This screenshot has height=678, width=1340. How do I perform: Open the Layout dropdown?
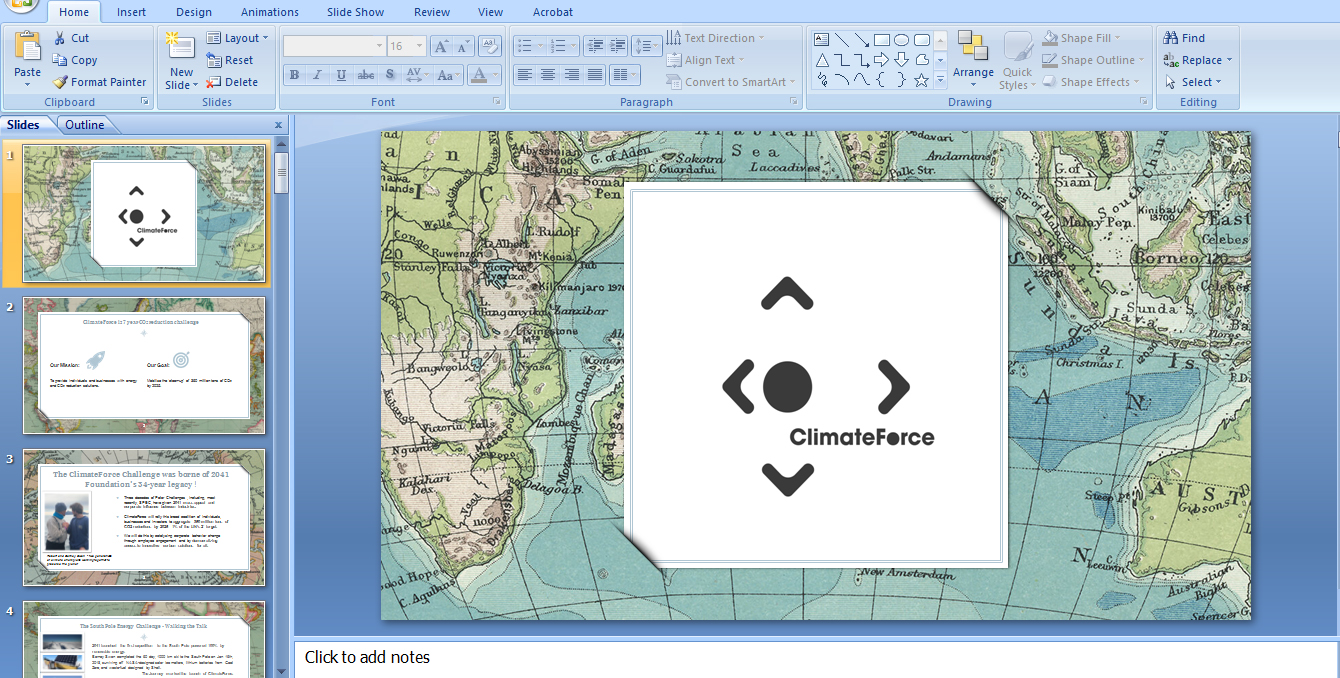point(238,38)
